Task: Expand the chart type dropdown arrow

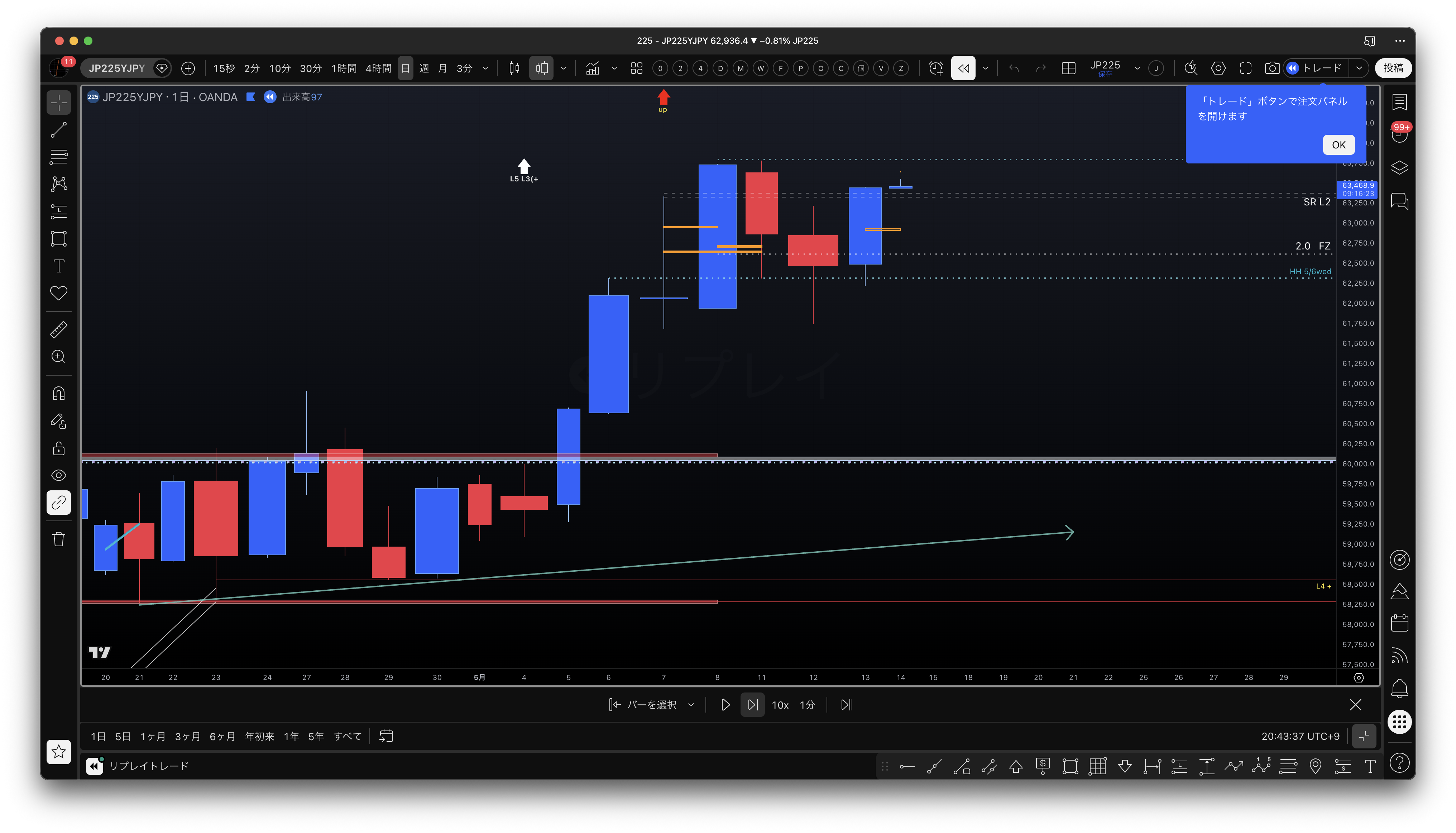Action: click(563, 68)
